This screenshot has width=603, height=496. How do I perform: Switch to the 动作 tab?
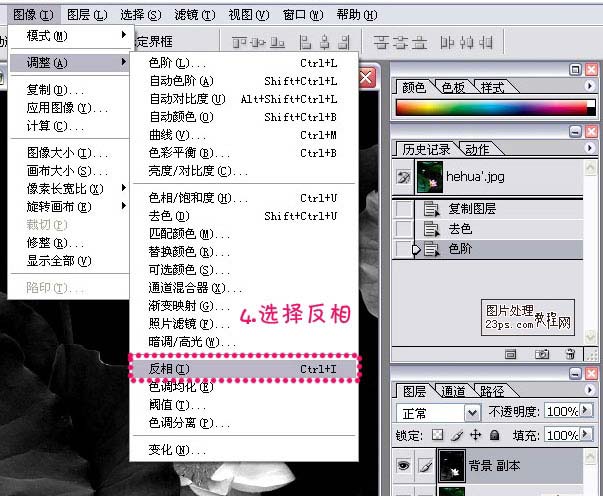[477, 149]
